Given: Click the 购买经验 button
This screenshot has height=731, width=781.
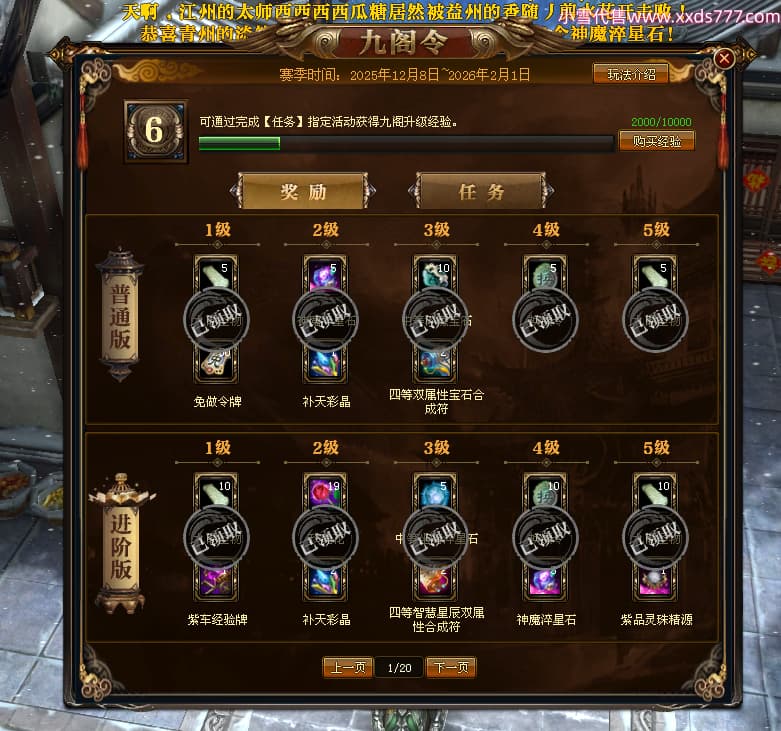Looking at the screenshot, I should click(656, 141).
